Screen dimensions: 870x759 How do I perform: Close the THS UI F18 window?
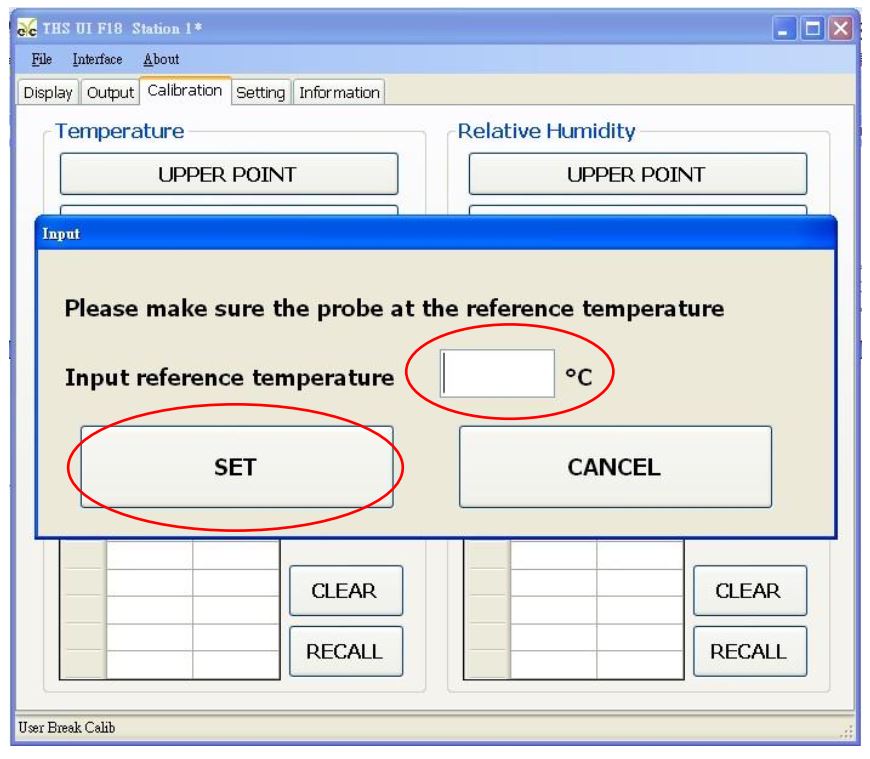[x=841, y=26]
